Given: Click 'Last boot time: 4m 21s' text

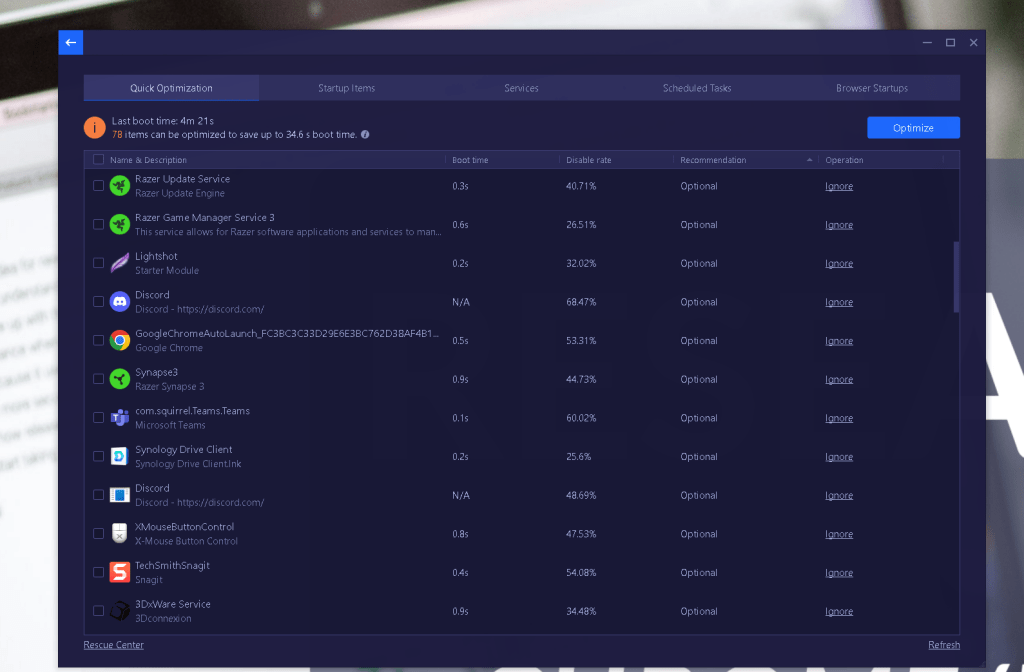Looking at the screenshot, I should click(x=163, y=121).
